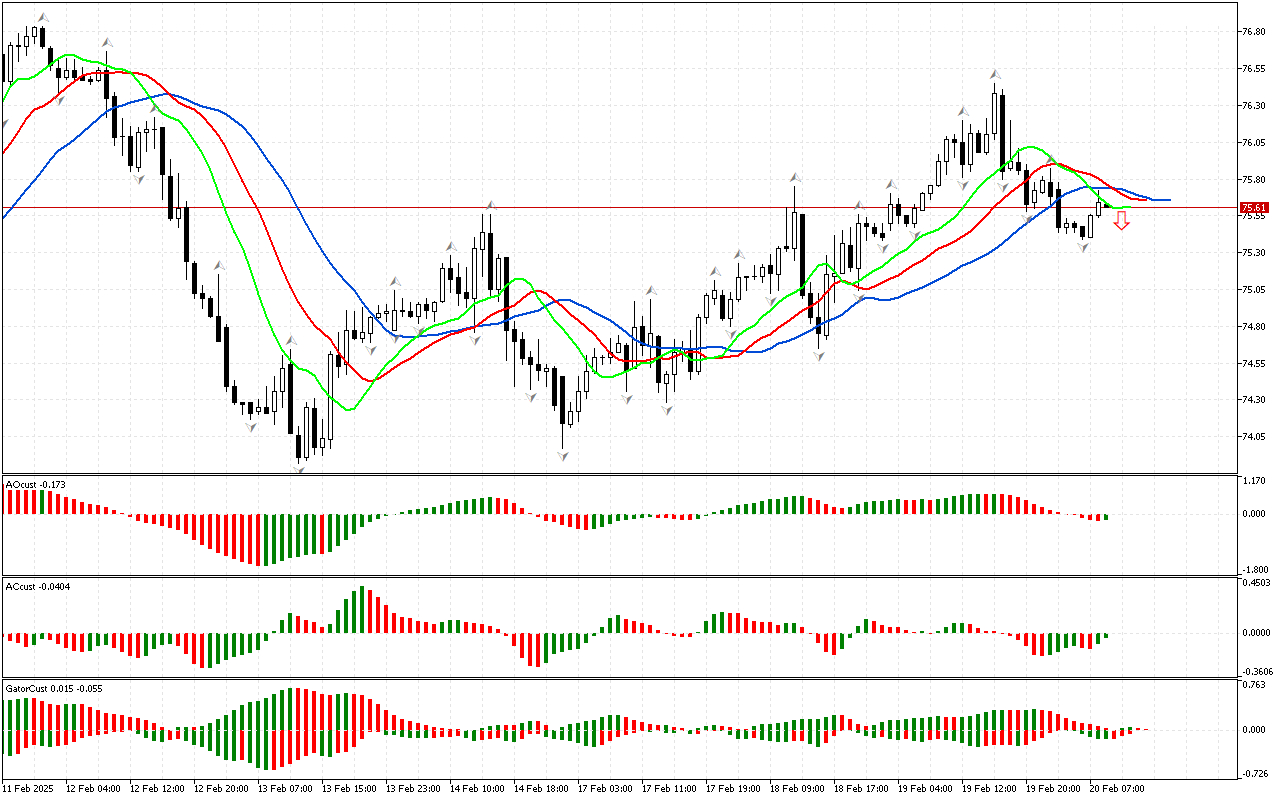The height and width of the screenshot is (800, 1280).
Task: Click the red down-arrow sell signal marker
Action: click(1122, 221)
